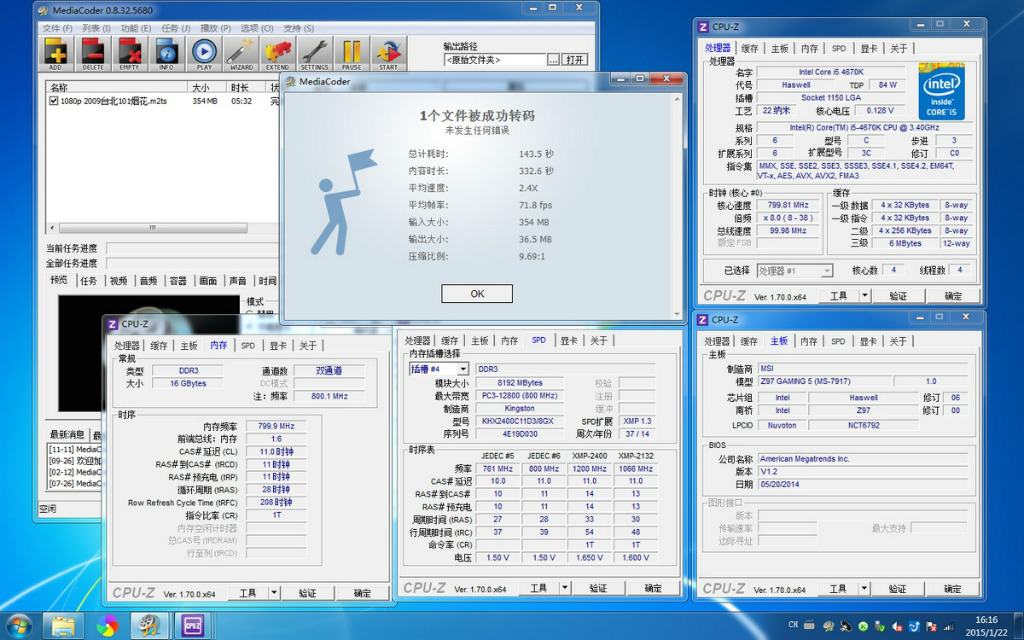
Task: Click the PAUSE toolbar icon in MediaCoder
Action: point(351,54)
